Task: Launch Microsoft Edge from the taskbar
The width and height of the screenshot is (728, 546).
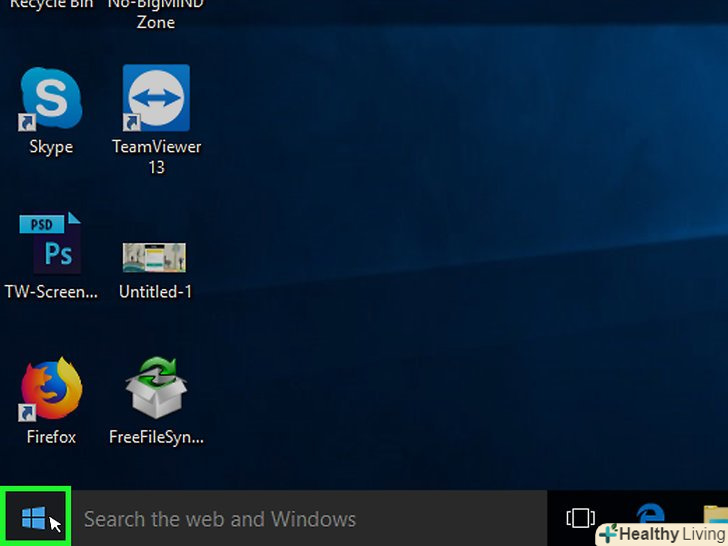Action: click(650, 514)
